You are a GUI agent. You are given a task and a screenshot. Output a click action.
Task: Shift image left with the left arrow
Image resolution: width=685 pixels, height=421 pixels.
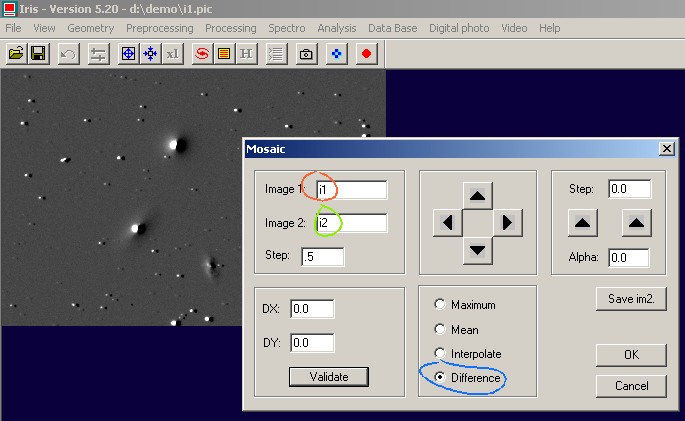[x=448, y=223]
